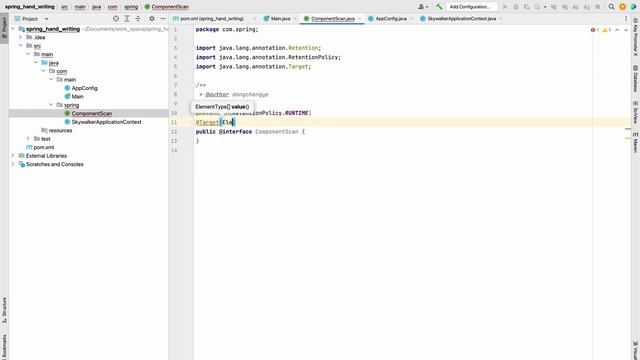Image resolution: width=640 pixels, height=360 pixels.
Task: Collapse the main folder under src
Action: 28,54
